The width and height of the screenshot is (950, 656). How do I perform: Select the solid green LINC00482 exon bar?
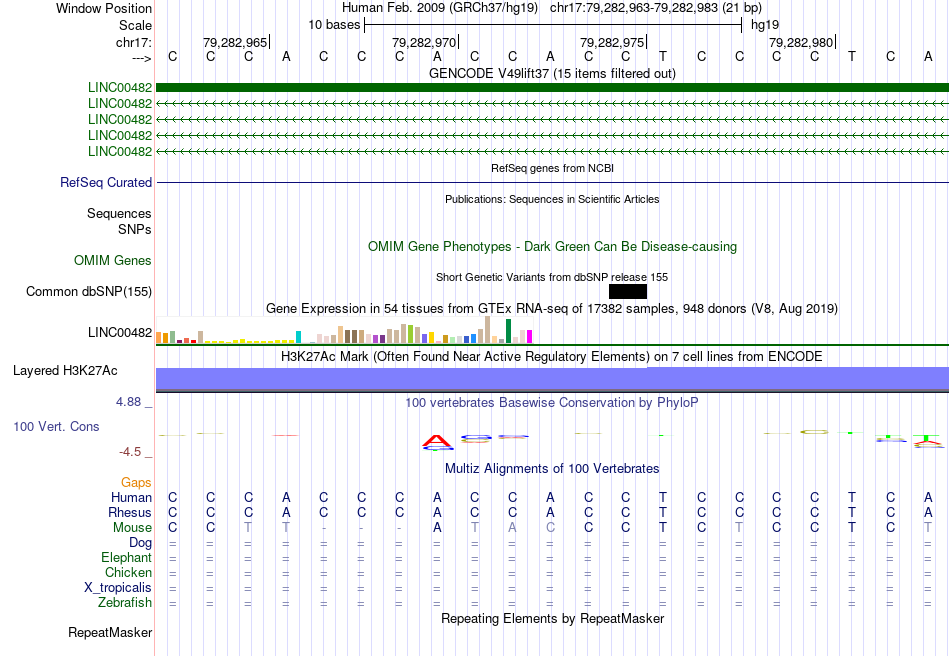click(x=552, y=88)
